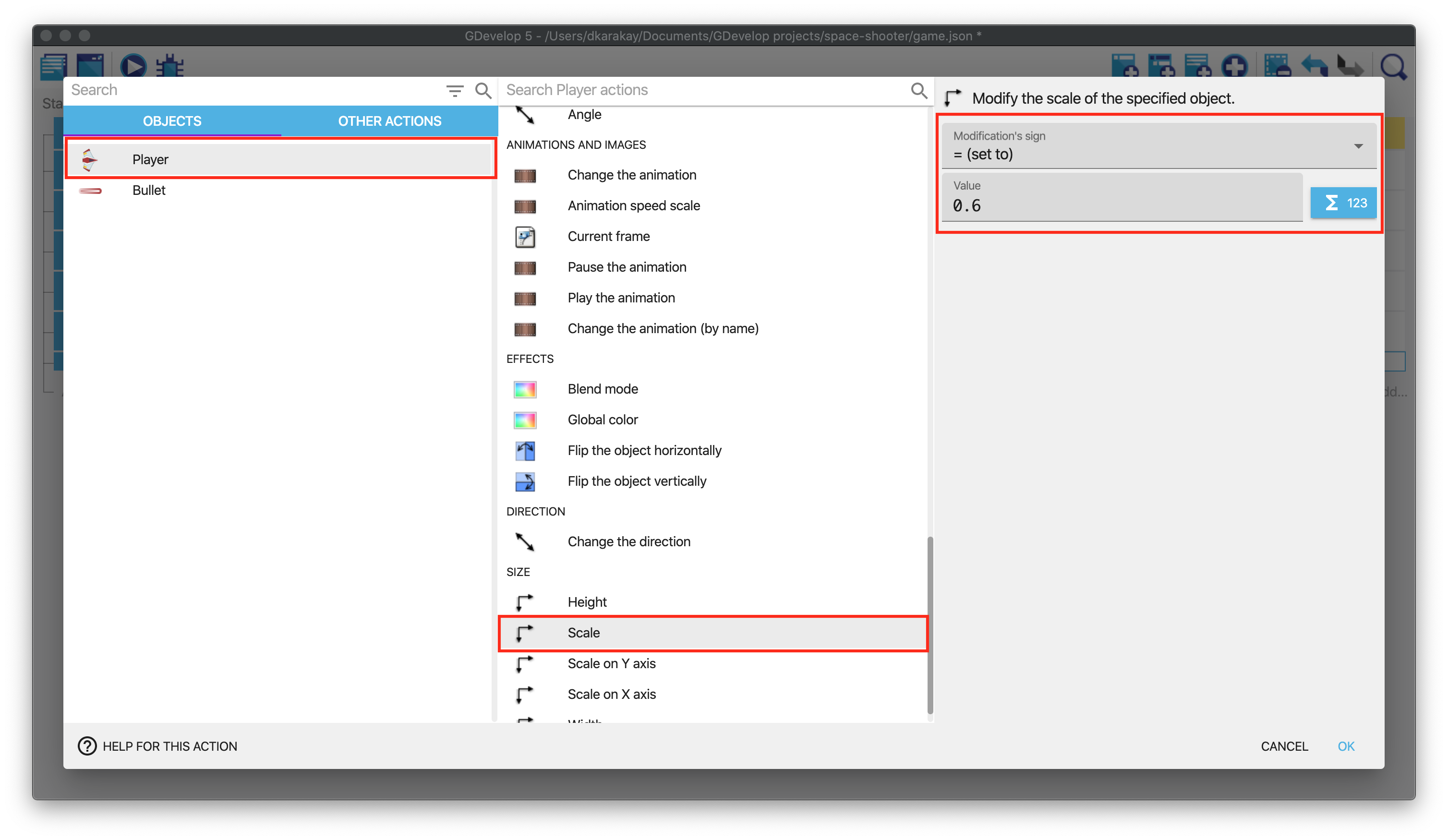This screenshot has width=1448, height=840.
Task: Choose Flip the object vertically action
Action: (x=636, y=481)
